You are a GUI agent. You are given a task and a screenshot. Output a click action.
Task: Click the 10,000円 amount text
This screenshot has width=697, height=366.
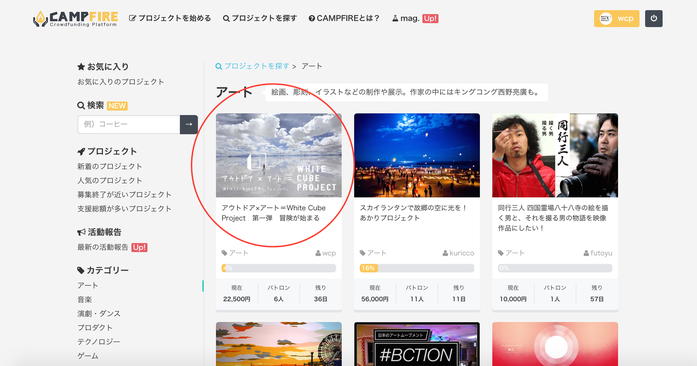point(513,299)
